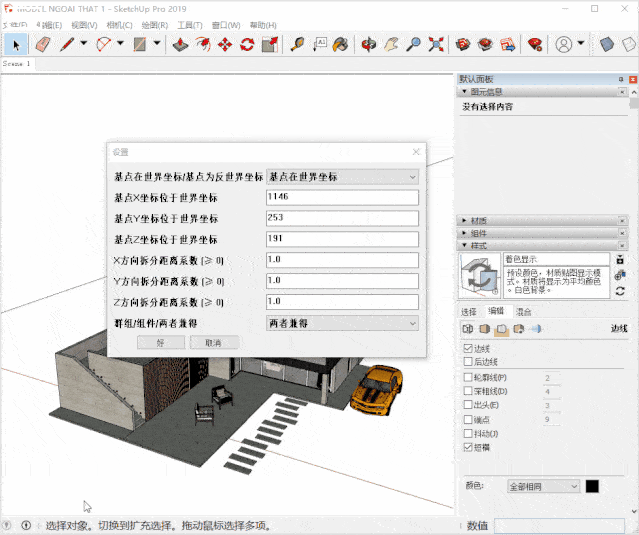Viewport: 639px width, 535px height.
Task: Open the 全部相同 color dropdown
Action: (x=543, y=487)
